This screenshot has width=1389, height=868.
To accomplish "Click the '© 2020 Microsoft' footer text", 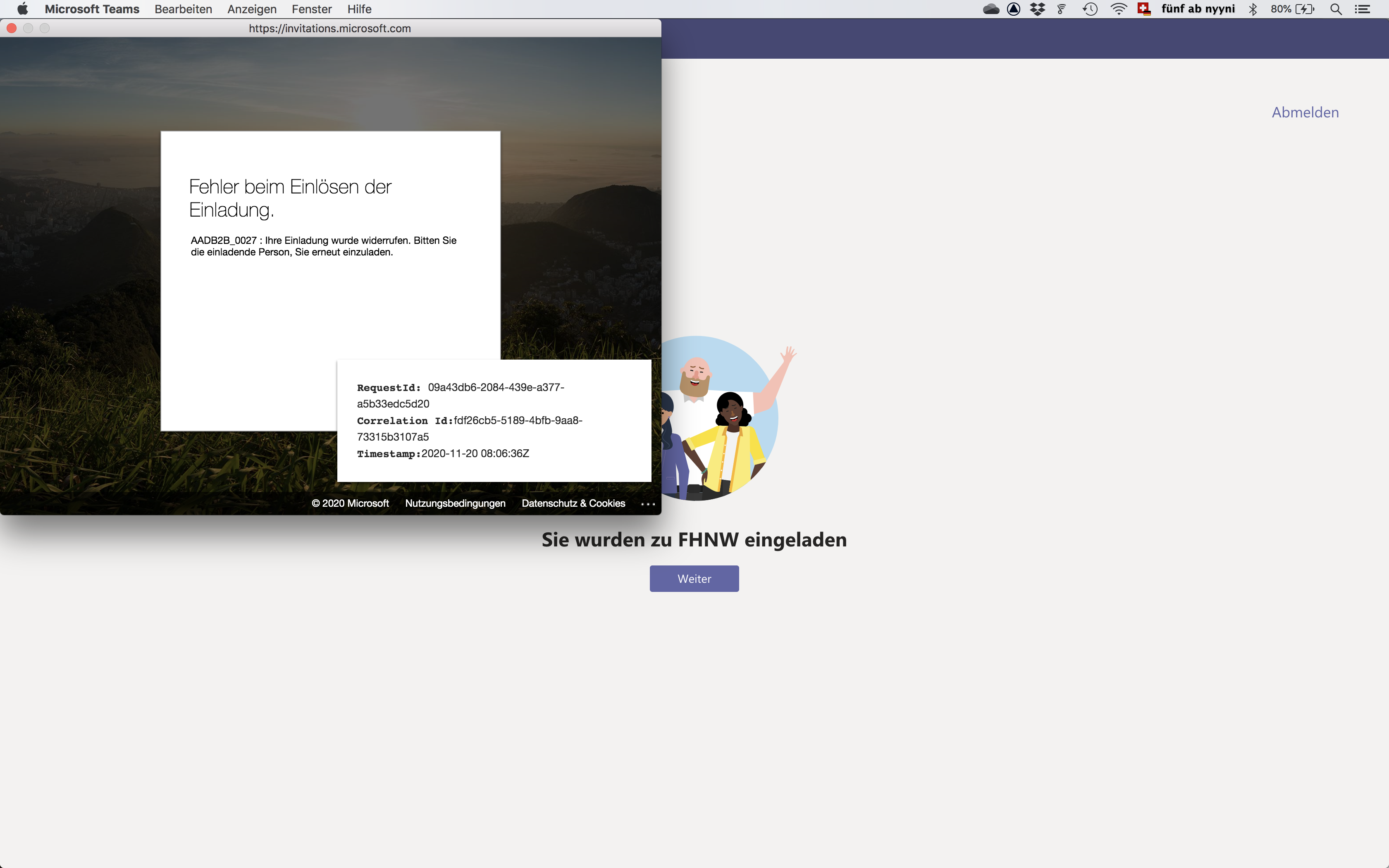I will click(350, 503).
